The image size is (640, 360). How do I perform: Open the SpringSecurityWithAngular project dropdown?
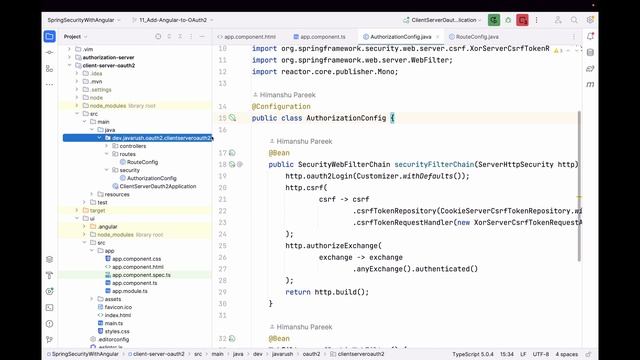point(84,20)
